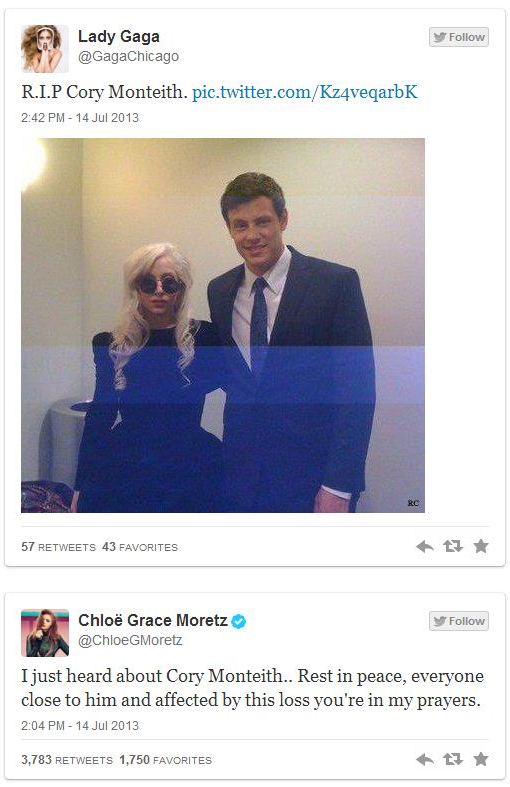This screenshot has height=787, width=510.
Task: View the 1,750 favorites list
Action: (165, 760)
